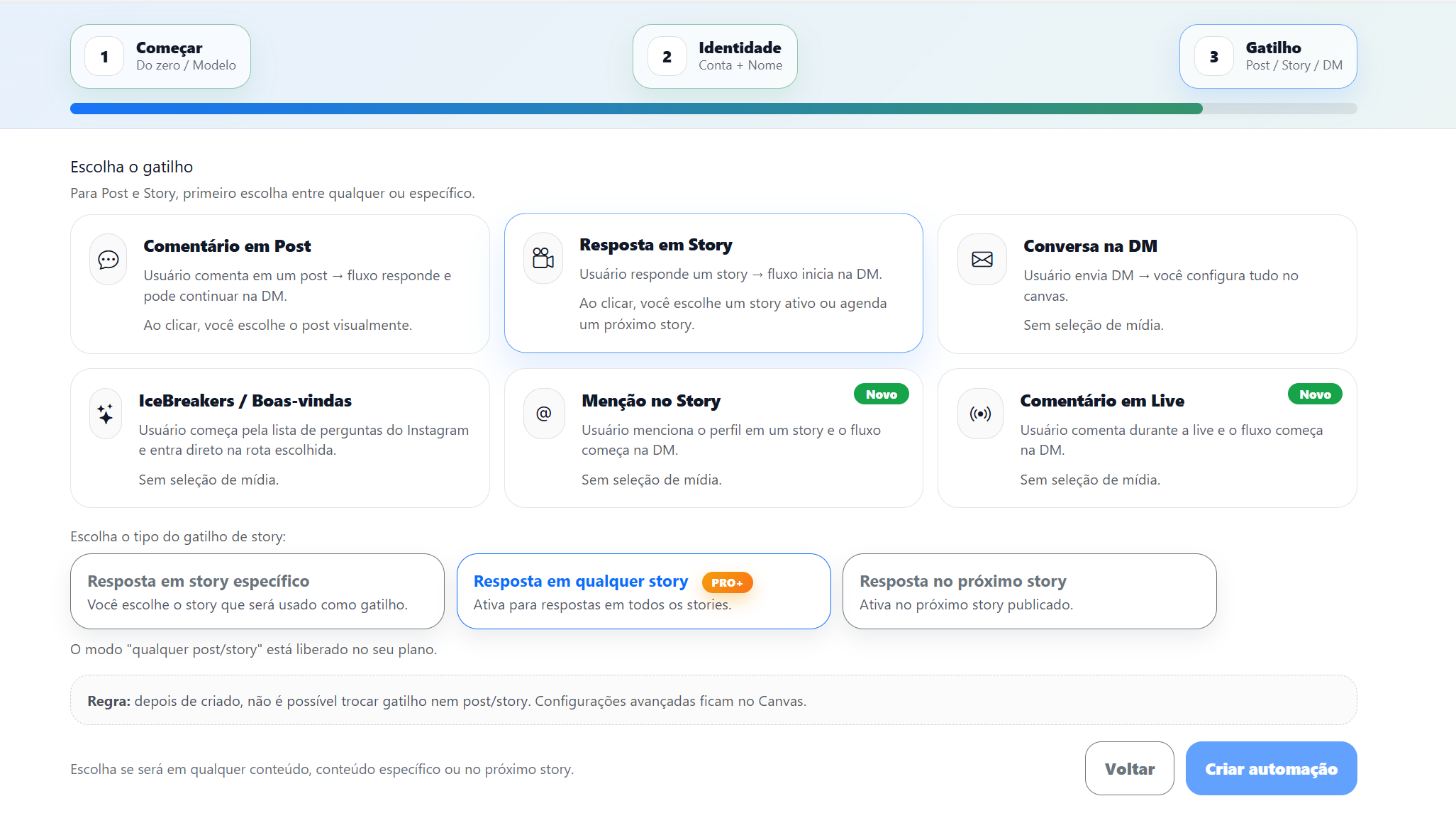Pick the Conversa na DM trigger card

(1147, 284)
